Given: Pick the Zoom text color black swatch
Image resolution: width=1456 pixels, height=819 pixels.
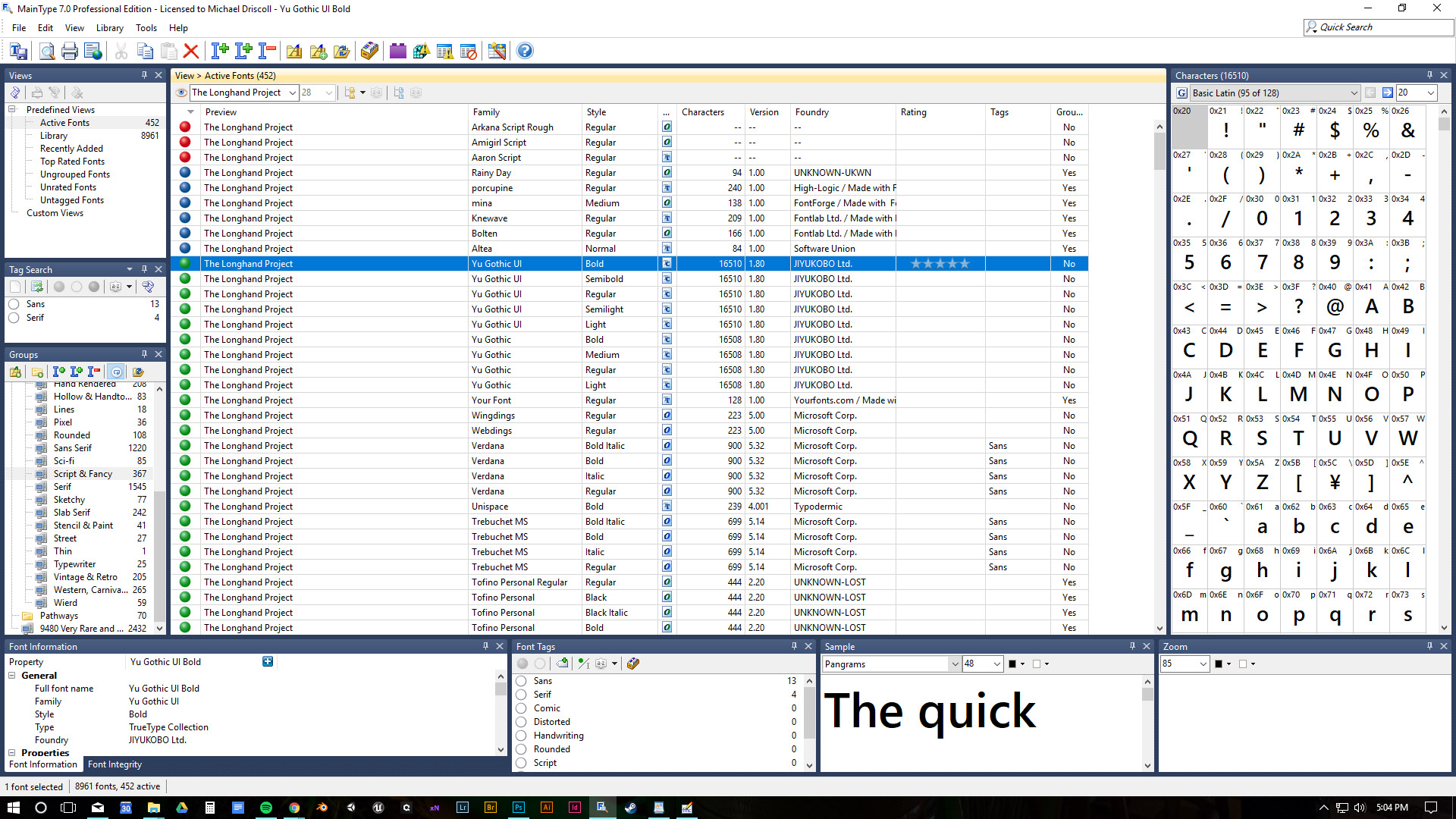Looking at the screenshot, I should (1219, 664).
